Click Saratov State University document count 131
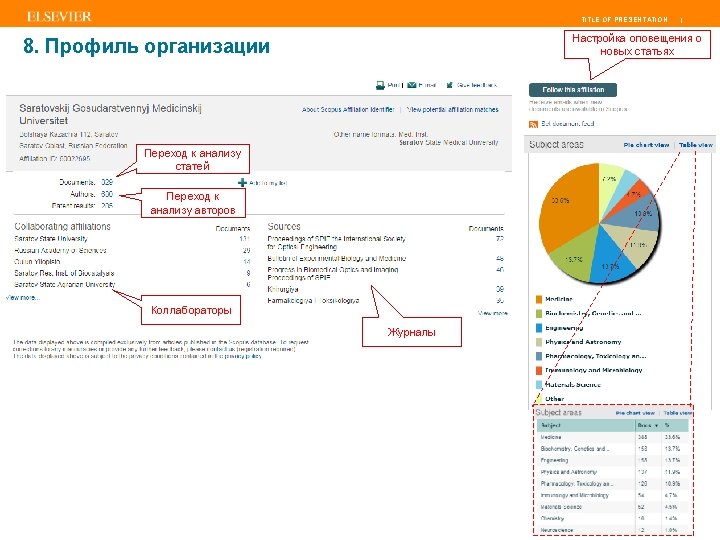 tap(245, 239)
